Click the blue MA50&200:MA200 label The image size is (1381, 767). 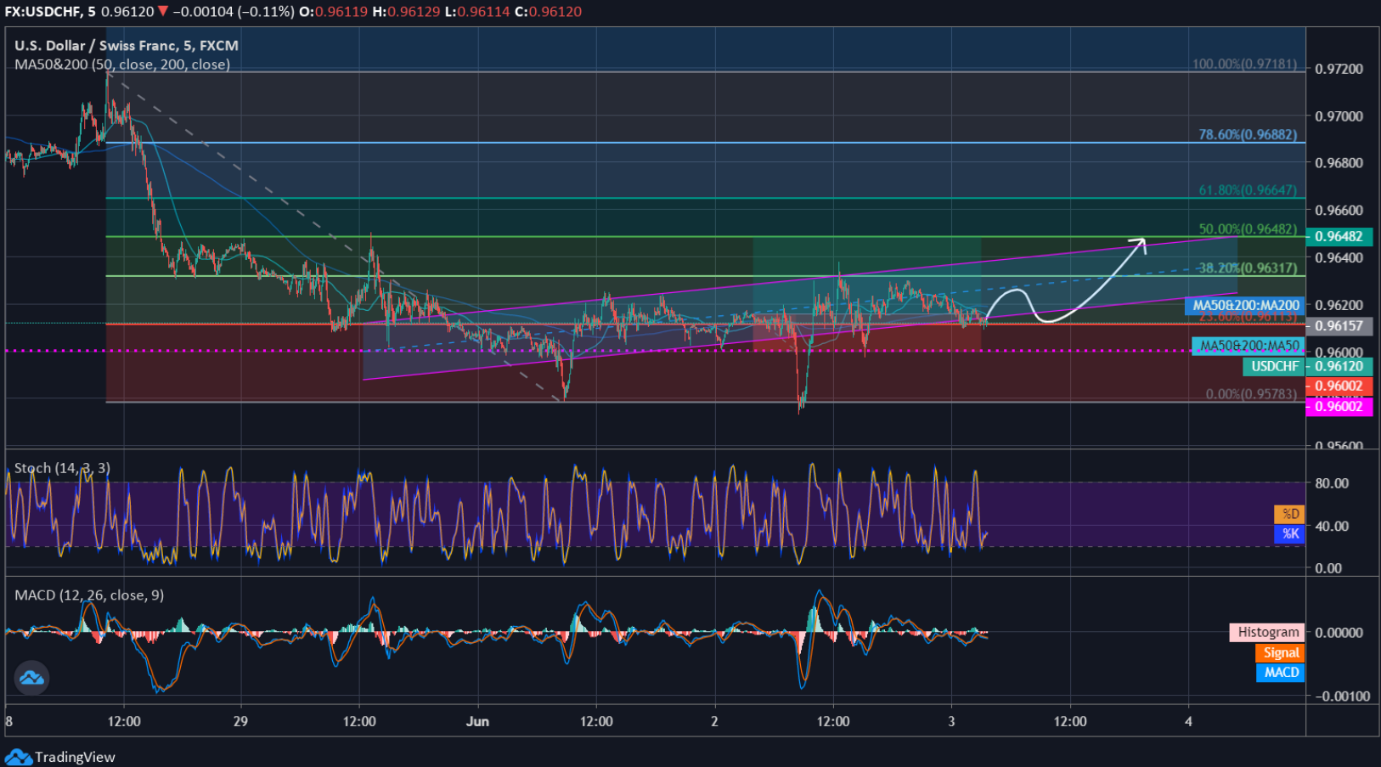pyautogui.click(x=1244, y=304)
